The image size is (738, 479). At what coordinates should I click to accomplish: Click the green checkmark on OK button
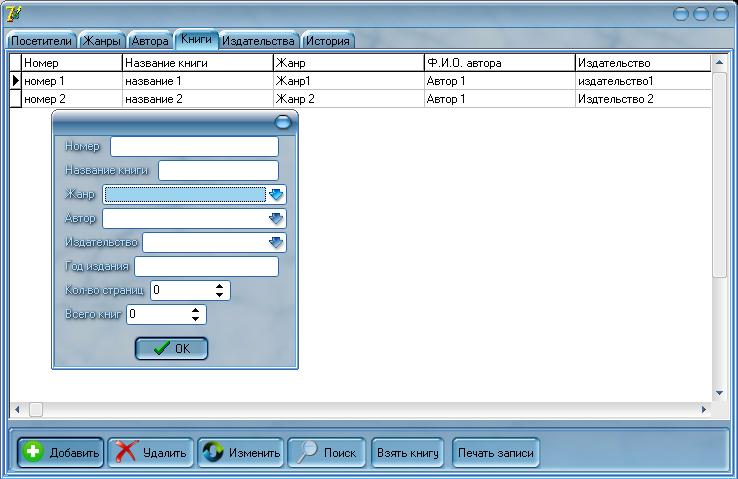coord(160,348)
